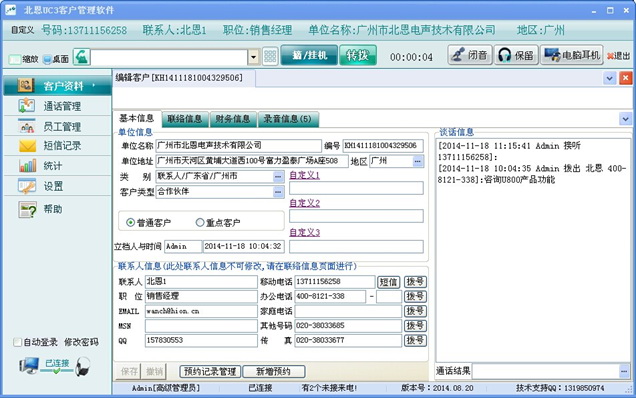Screen dimensions: 636x398
Task: Open 员工管理 sidebar icon
Action: (27, 126)
